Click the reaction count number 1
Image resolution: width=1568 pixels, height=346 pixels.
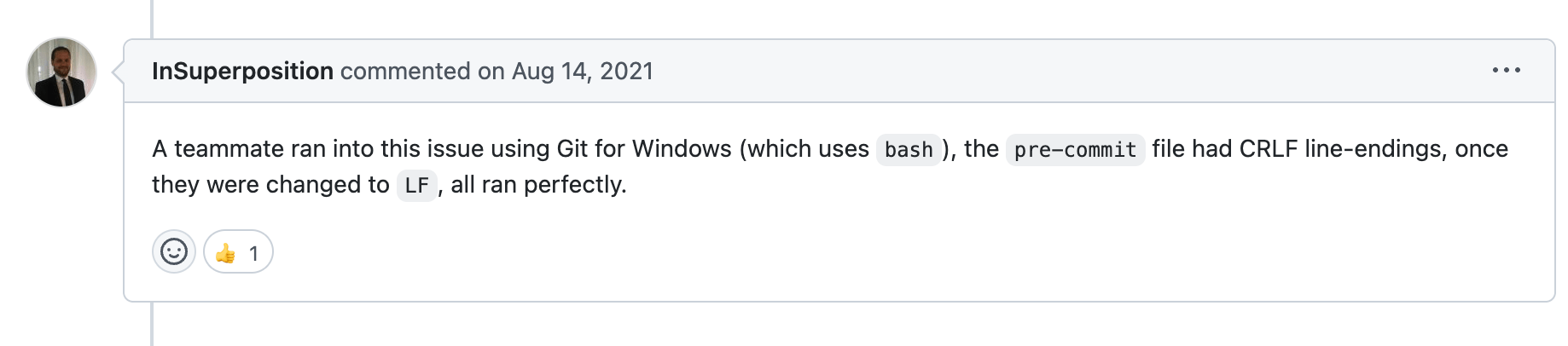coord(253,253)
